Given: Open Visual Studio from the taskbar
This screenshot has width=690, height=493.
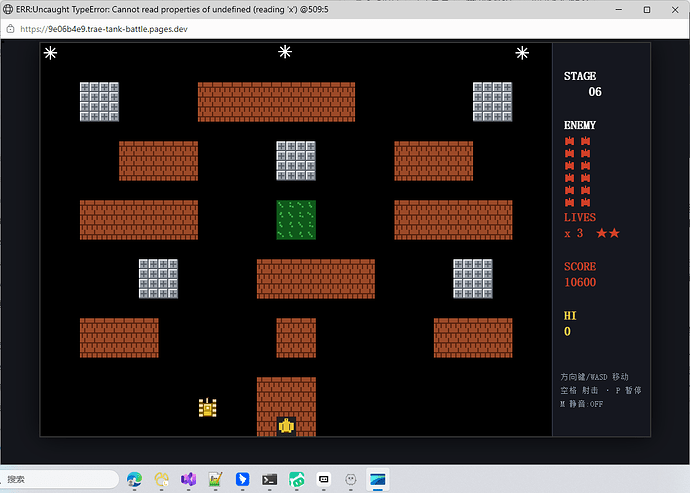Looking at the screenshot, I should pyautogui.click(x=188, y=479).
